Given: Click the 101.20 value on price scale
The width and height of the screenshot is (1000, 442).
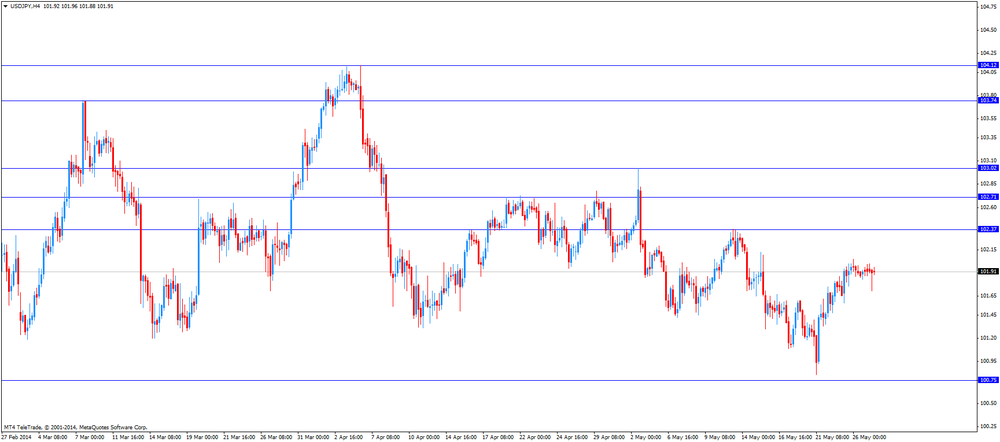Looking at the screenshot, I should click(989, 338).
